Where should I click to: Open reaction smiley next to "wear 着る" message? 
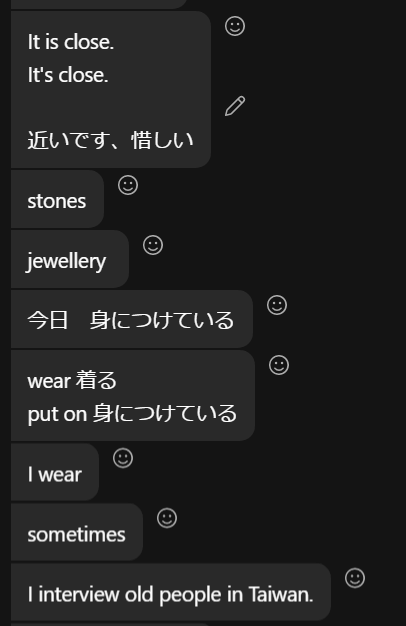tap(279, 365)
